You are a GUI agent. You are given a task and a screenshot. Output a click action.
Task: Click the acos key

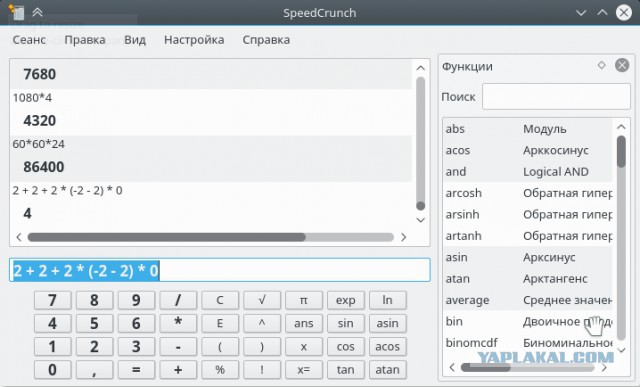(387, 347)
